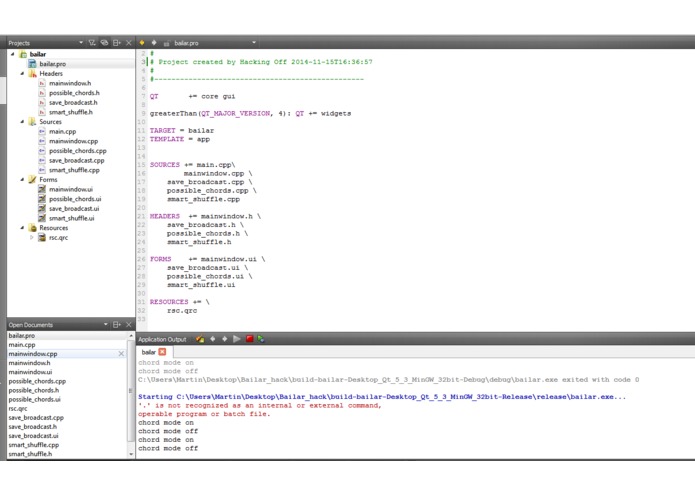
Task: Place cursor on TARGET = bailar line
Action: [x=182, y=131]
